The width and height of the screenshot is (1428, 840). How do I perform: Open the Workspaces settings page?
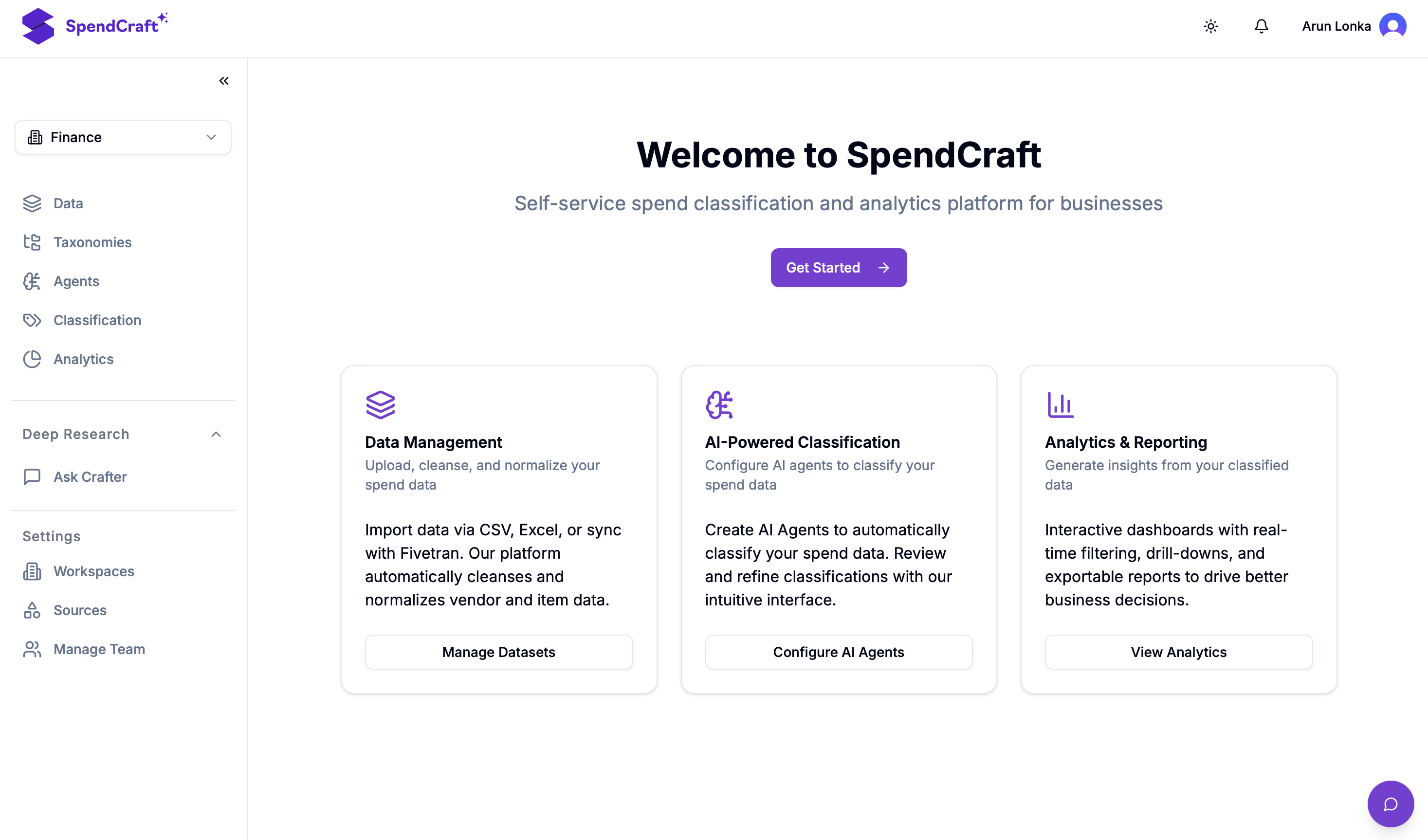[x=93, y=571]
